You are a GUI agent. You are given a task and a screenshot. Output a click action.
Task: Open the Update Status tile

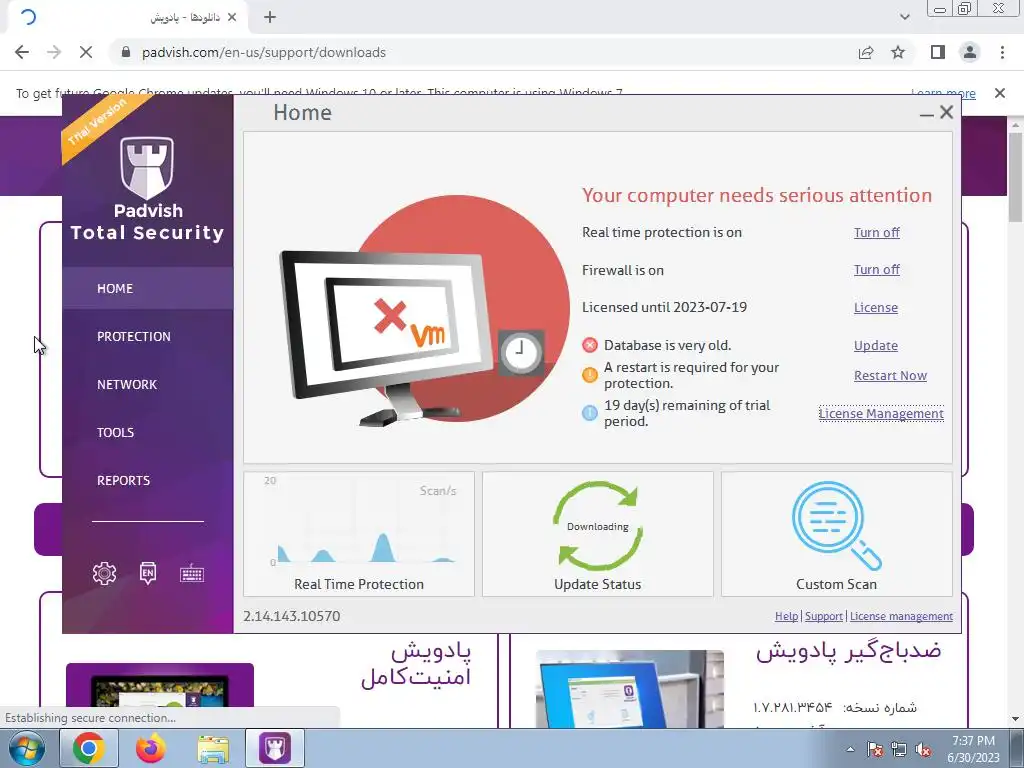tap(598, 534)
